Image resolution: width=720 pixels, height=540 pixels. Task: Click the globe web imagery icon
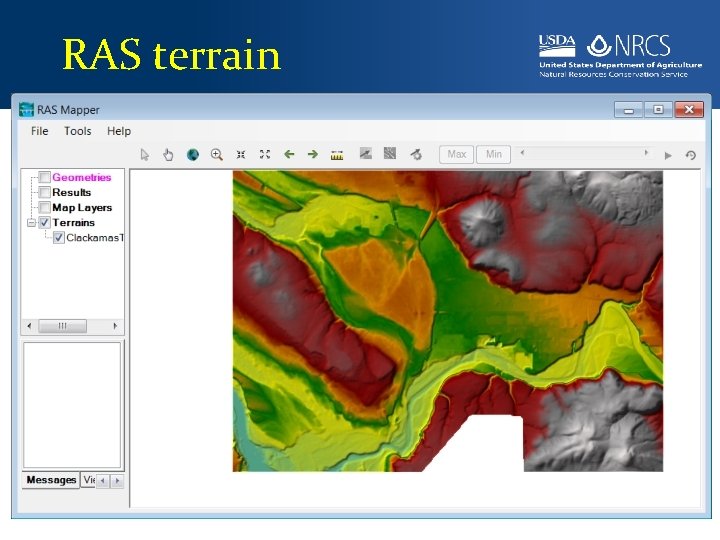tap(193, 155)
